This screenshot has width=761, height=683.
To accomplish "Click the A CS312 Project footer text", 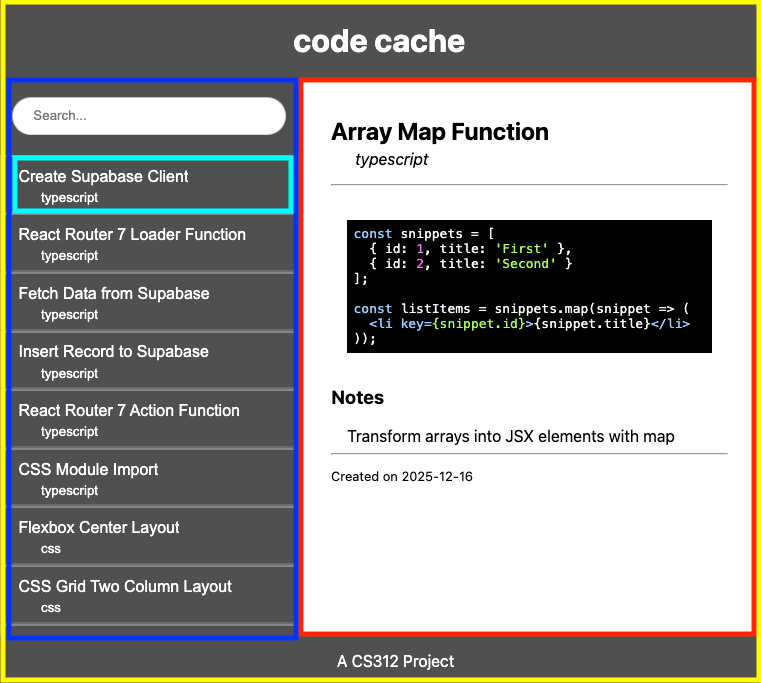I will tap(395, 661).
